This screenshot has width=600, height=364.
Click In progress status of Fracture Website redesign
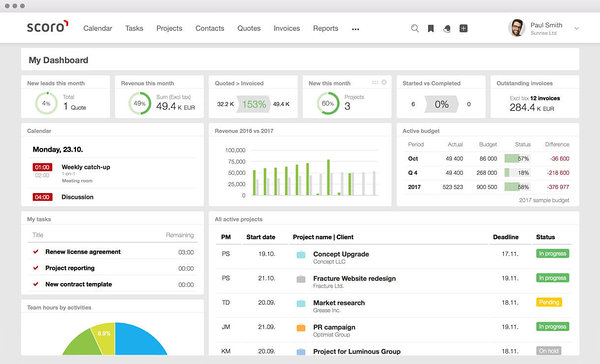(x=553, y=278)
